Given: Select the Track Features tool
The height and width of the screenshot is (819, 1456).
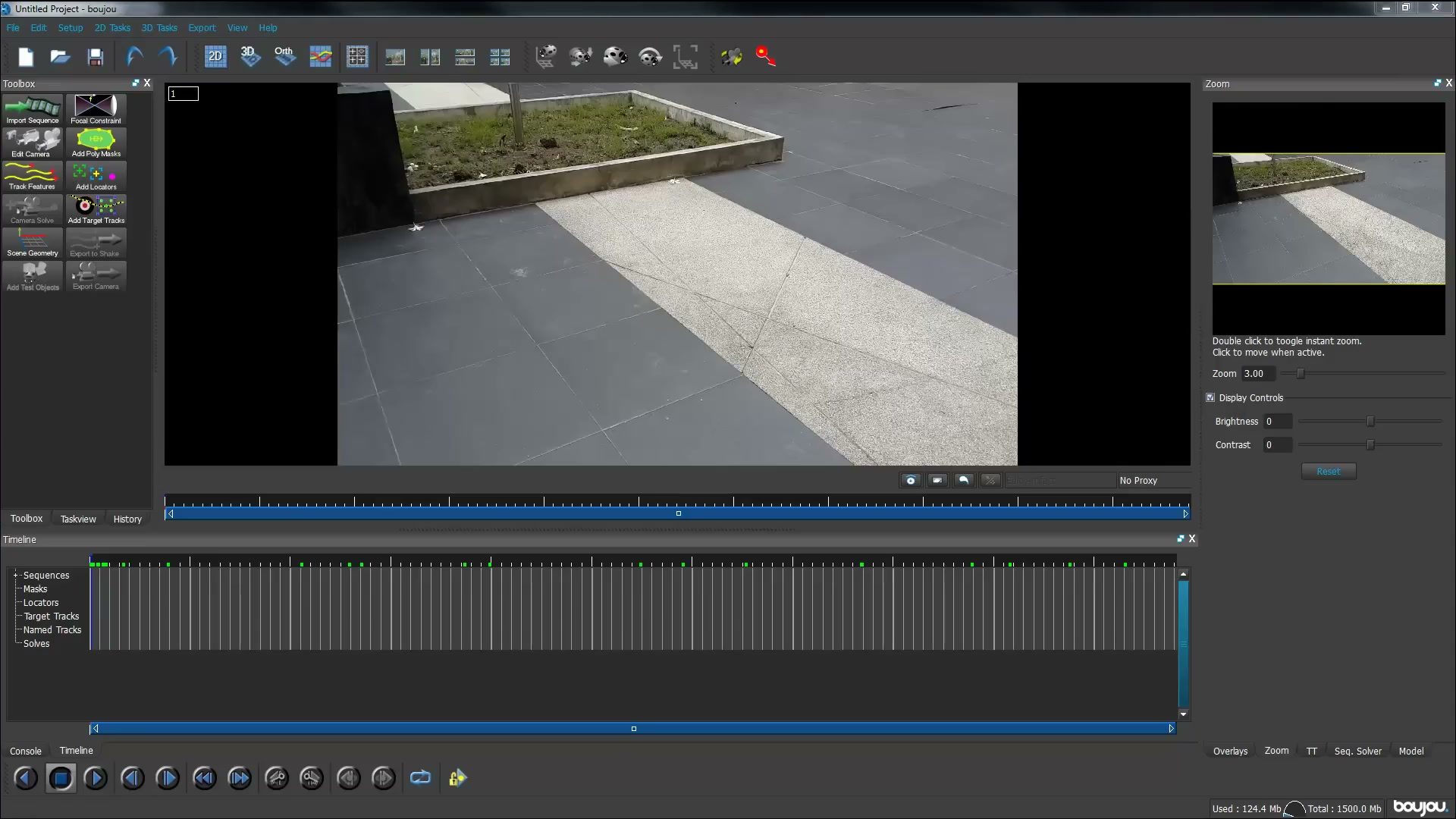Looking at the screenshot, I should click(33, 176).
